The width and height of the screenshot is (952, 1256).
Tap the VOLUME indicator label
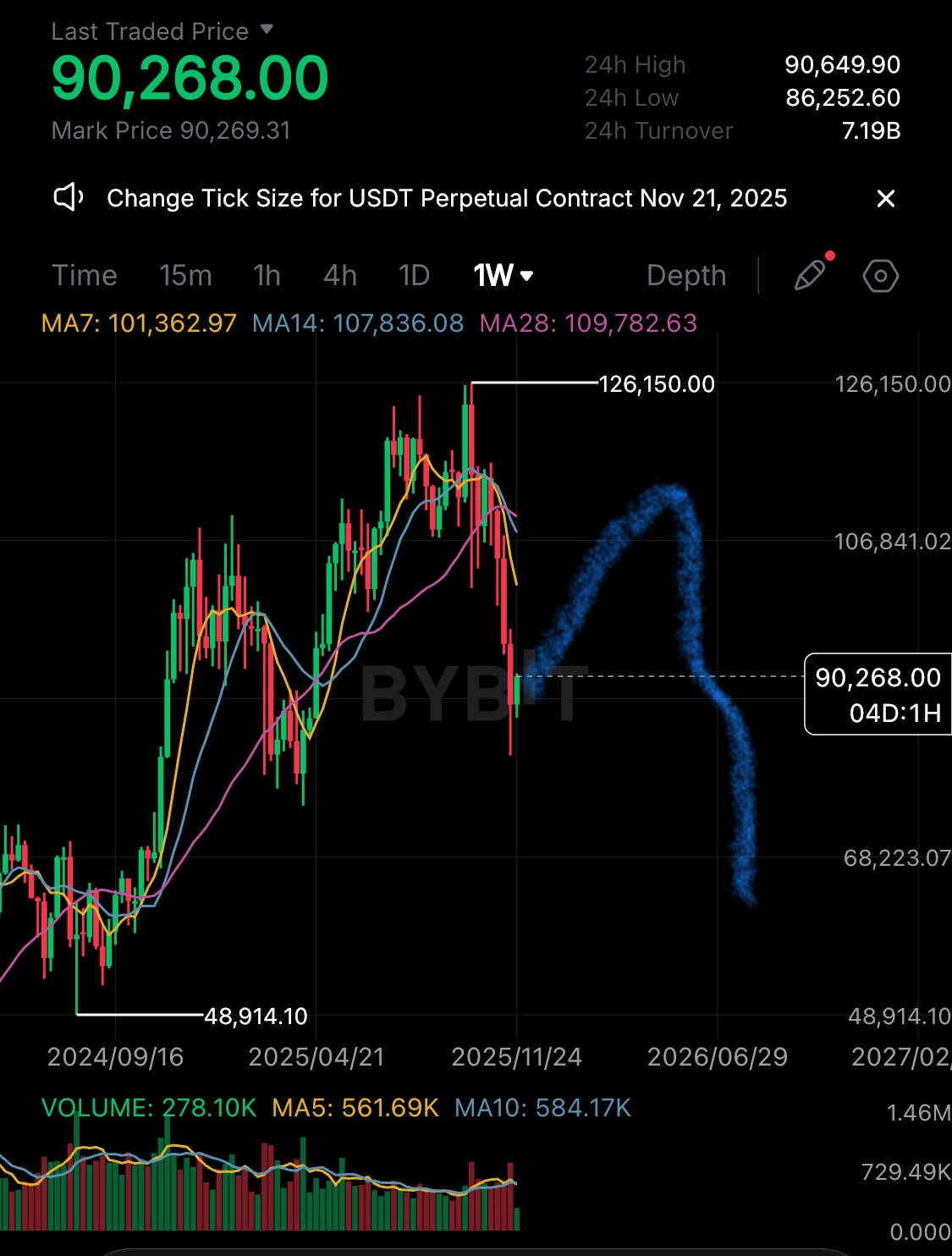pos(149,1108)
